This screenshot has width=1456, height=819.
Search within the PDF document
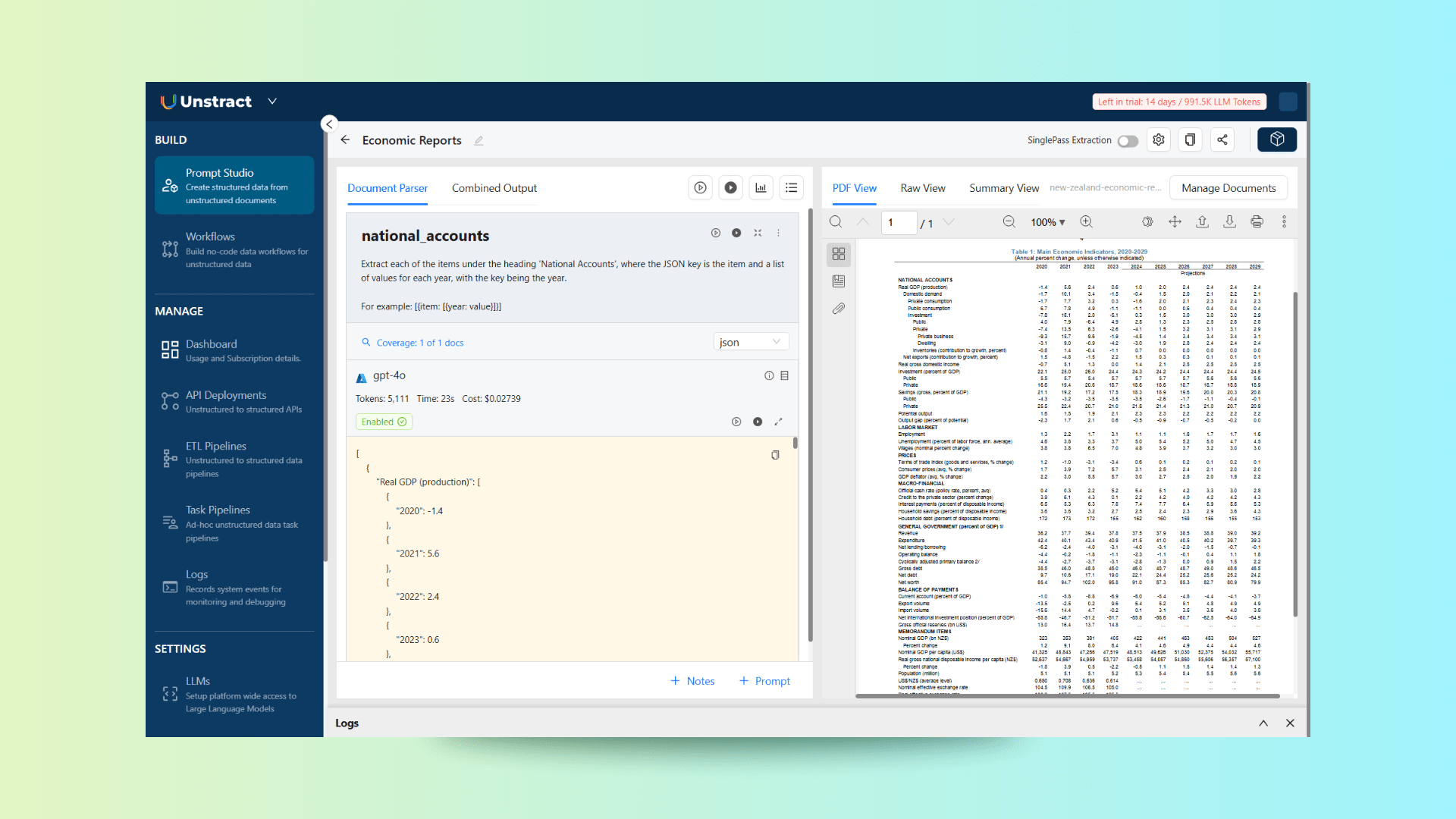point(836,222)
